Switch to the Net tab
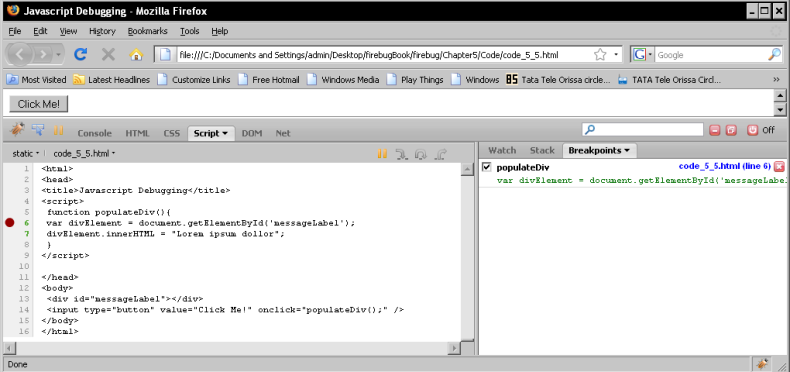Image resolution: width=790 pixels, height=372 pixels. click(283, 134)
